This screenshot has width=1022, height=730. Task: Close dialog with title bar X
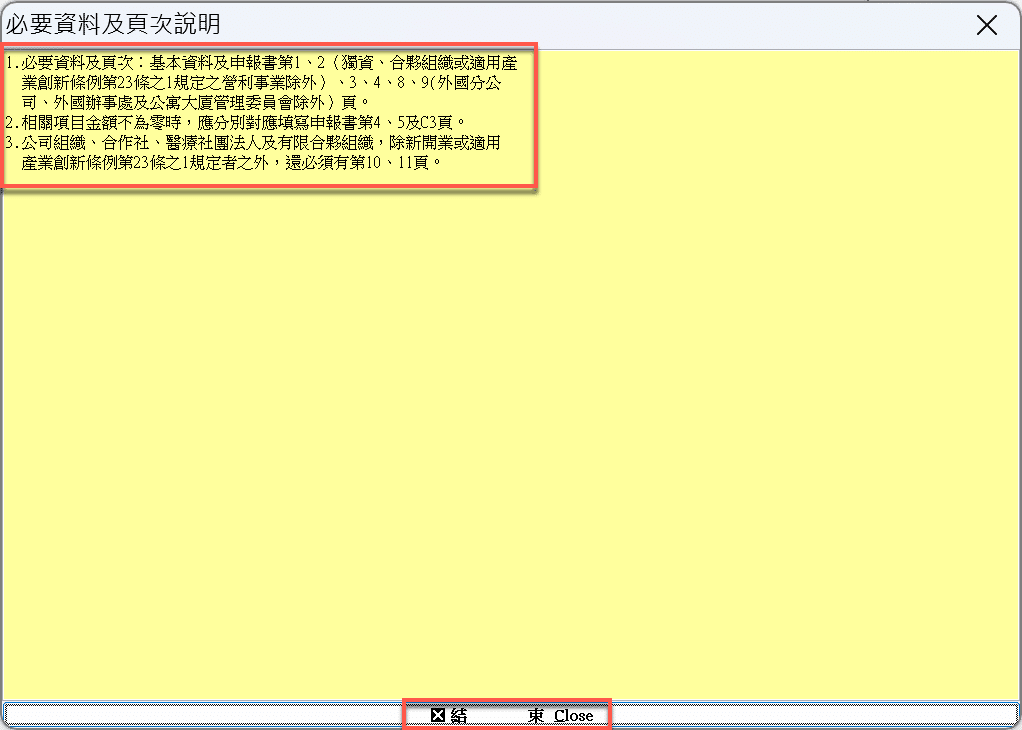(987, 25)
